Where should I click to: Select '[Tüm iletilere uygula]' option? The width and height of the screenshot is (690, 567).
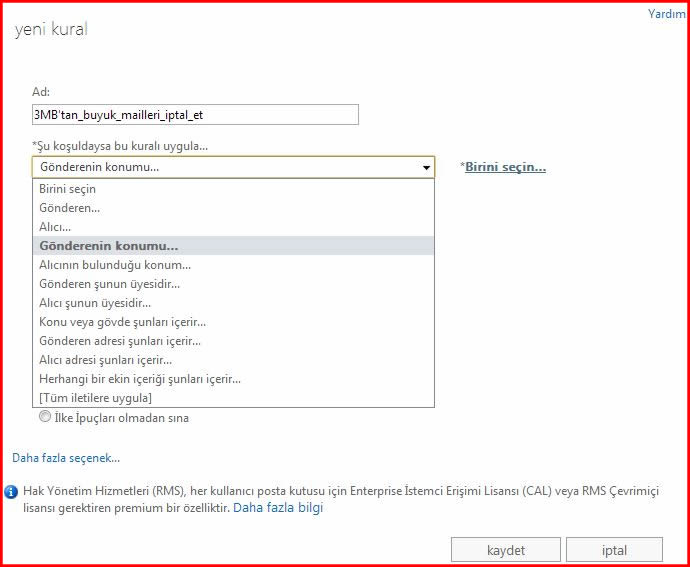95,398
